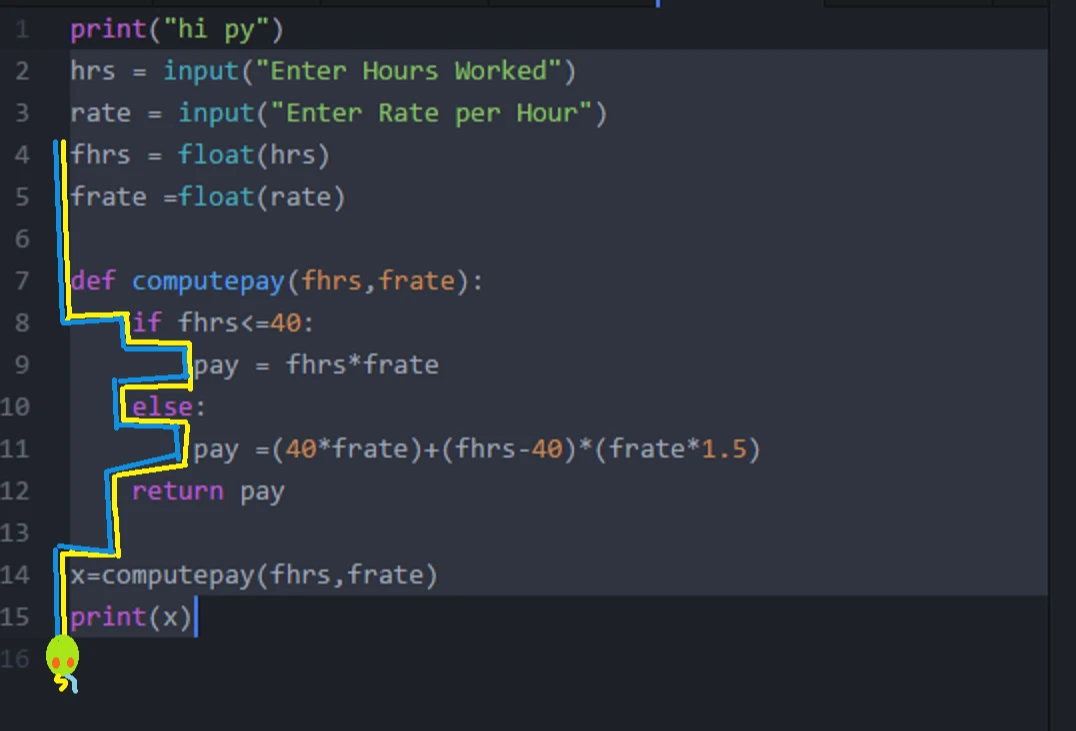The height and width of the screenshot is (731, 1076).
Task: Click the 'if' keyword on line 8
Action: [147, 323]
